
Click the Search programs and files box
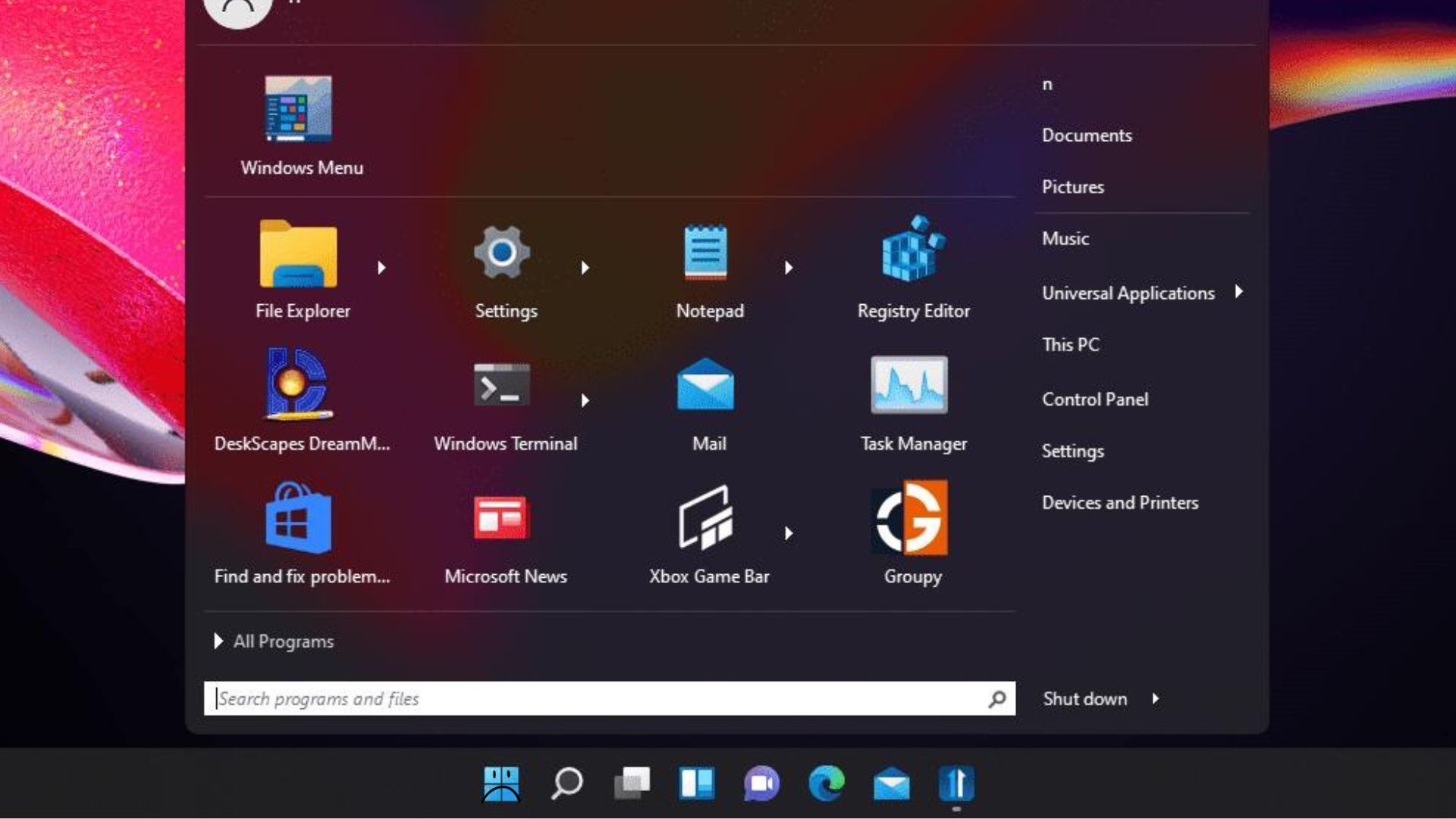tap(599, 698)
